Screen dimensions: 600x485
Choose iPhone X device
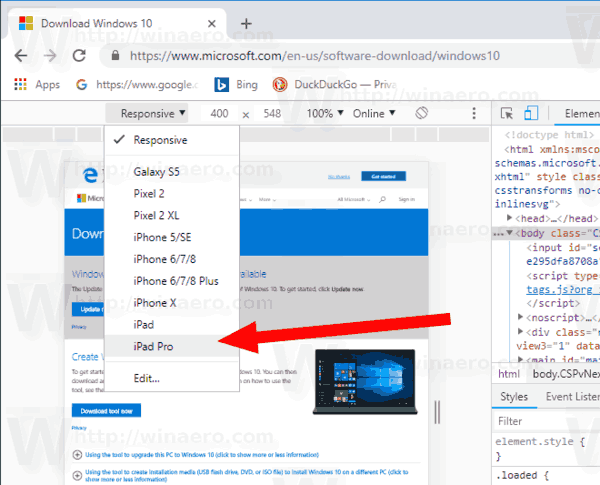coord(172,302)
